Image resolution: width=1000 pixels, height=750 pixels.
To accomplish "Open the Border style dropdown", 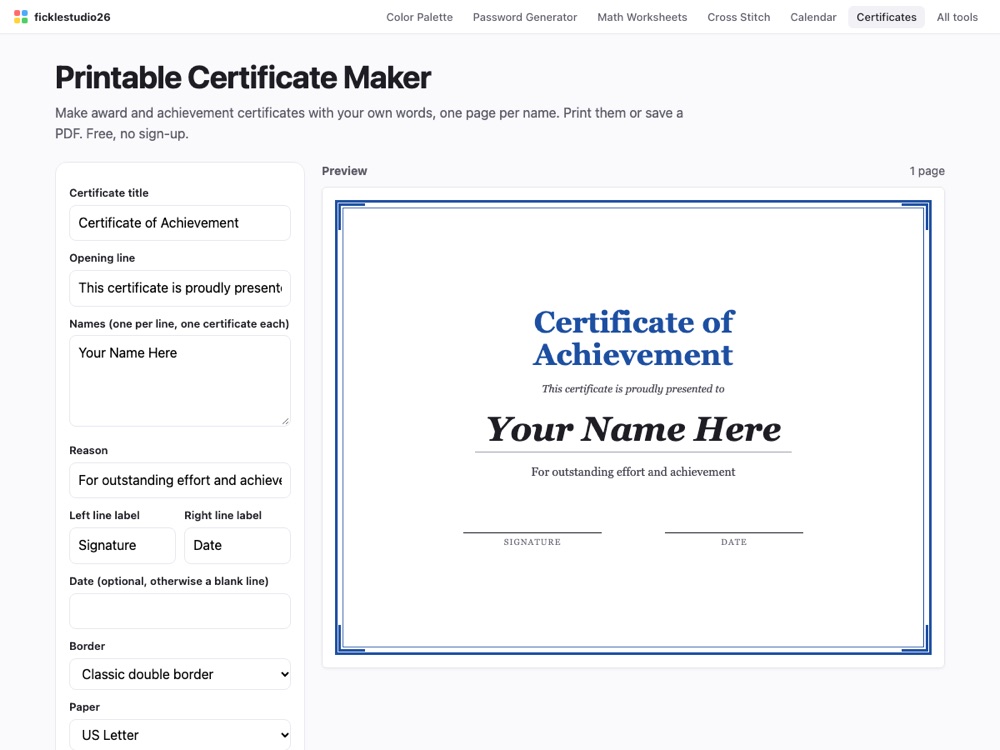I will [180, 674].
